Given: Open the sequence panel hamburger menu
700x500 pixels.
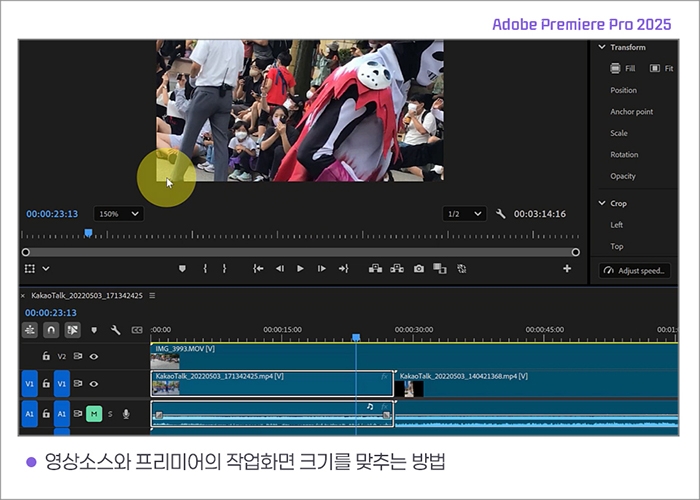Looking at the screenshot, I should (152, 296).
